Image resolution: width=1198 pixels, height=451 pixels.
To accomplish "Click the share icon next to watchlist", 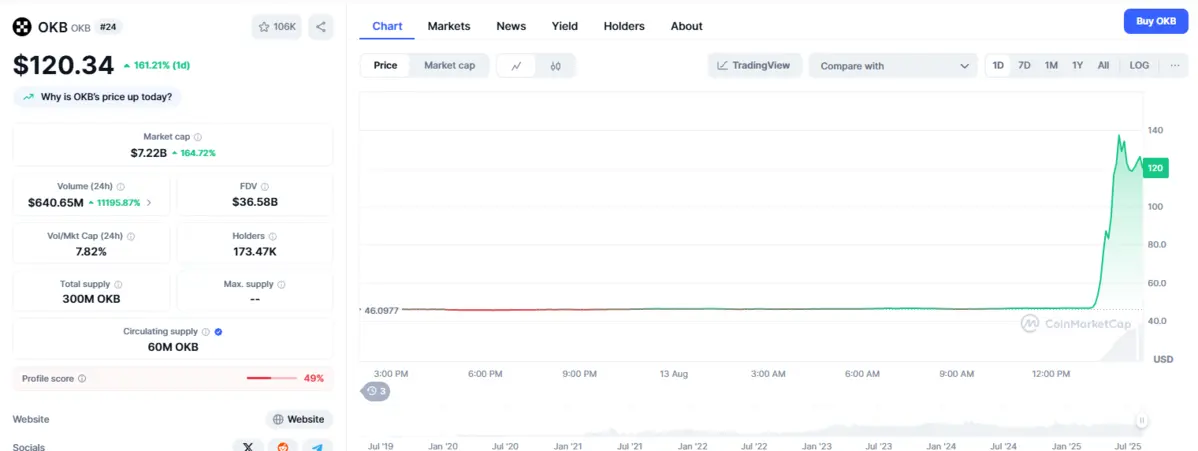I will click(320, 27).
